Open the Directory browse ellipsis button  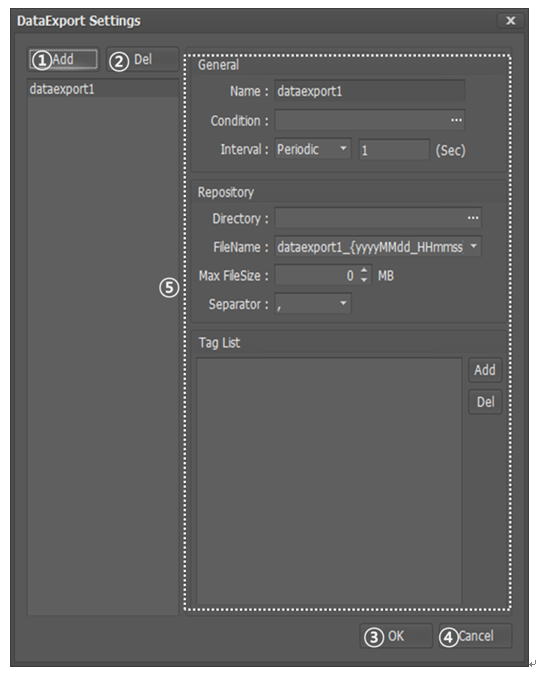(x=473, y=218)
